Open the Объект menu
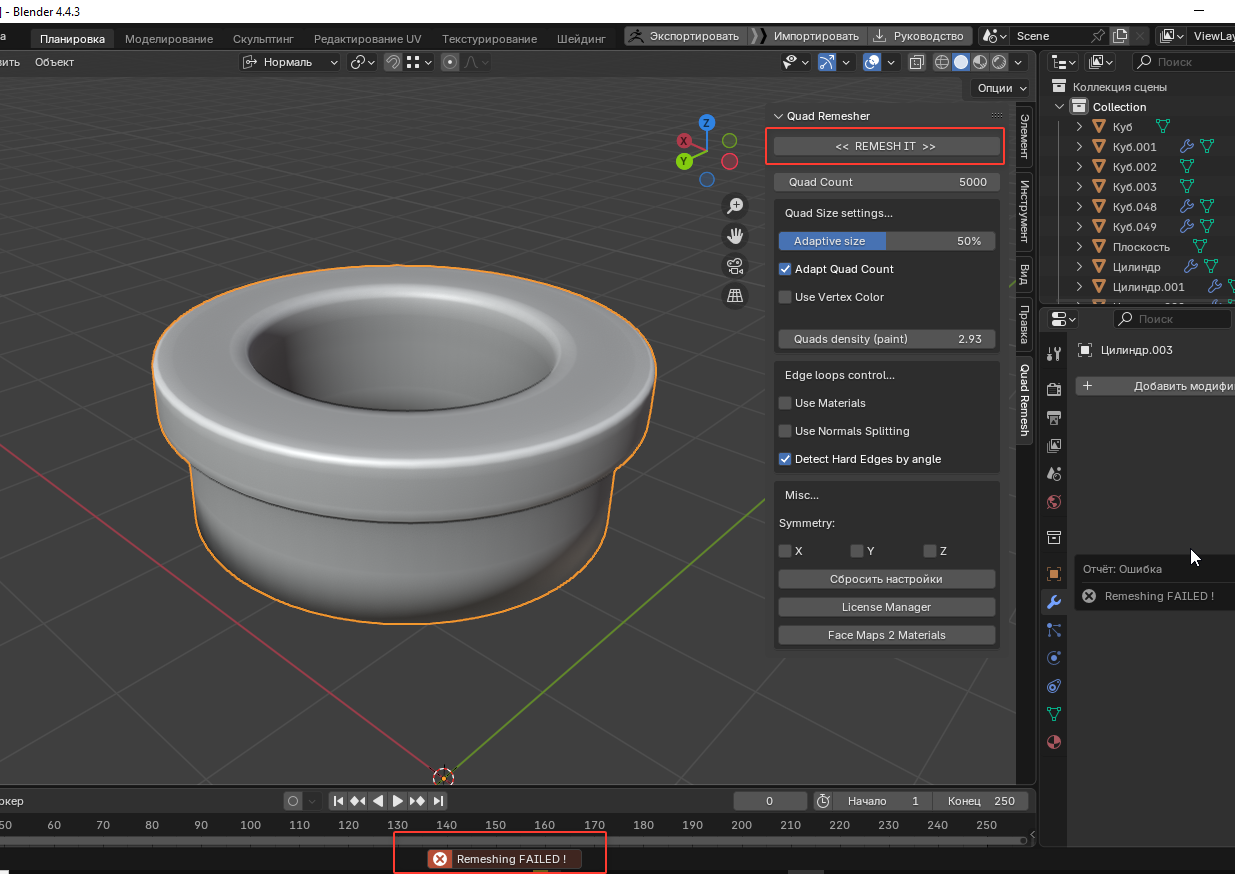 tap(54, 62)
